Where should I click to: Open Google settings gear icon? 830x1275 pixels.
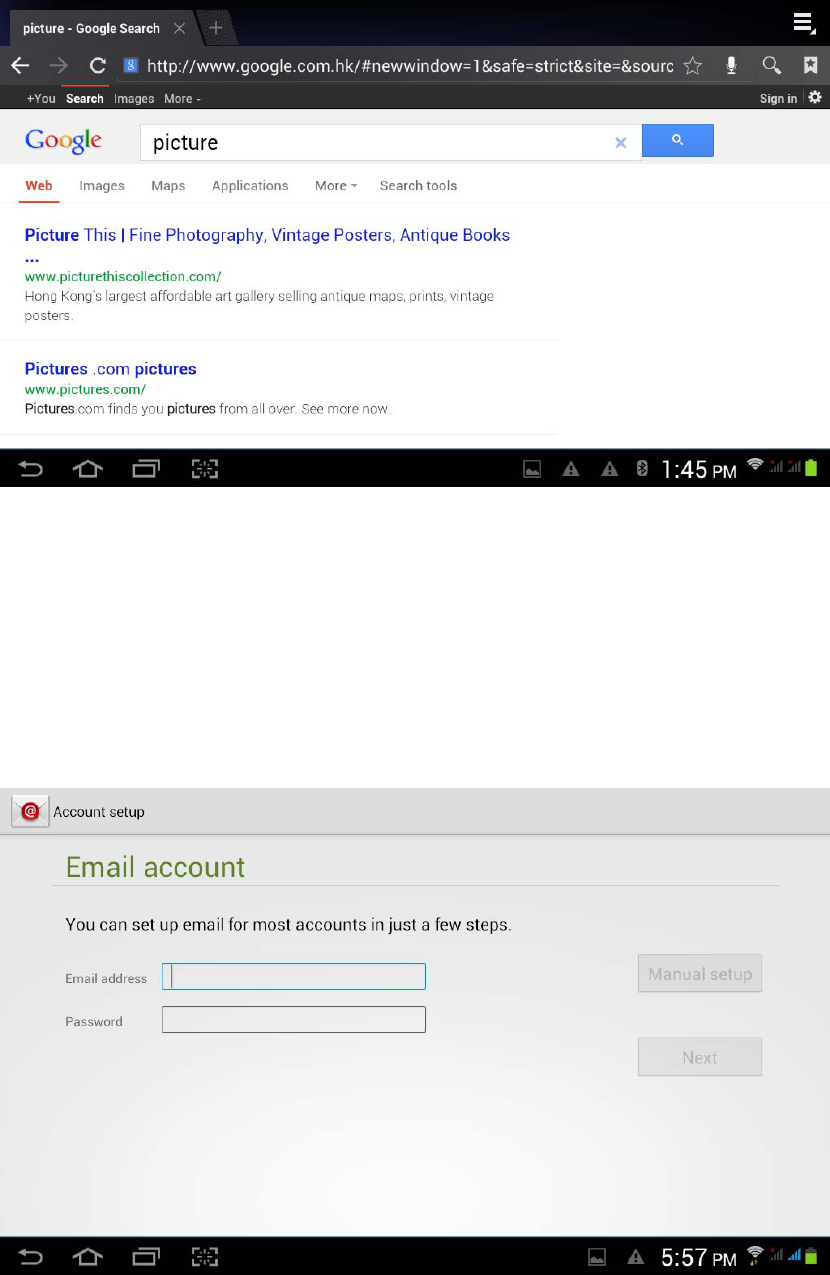coord(815,97)
